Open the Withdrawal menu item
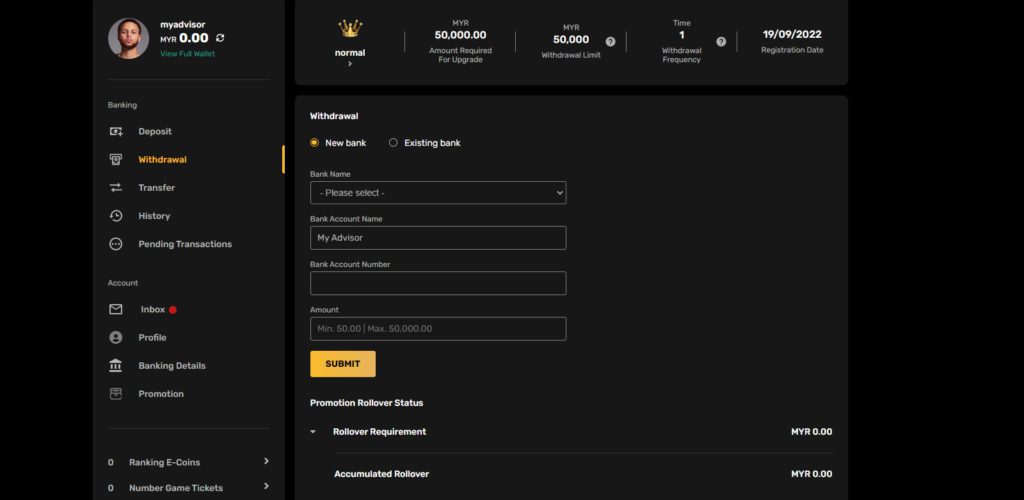The image size is (1024, 500). (x=163, y=159)
